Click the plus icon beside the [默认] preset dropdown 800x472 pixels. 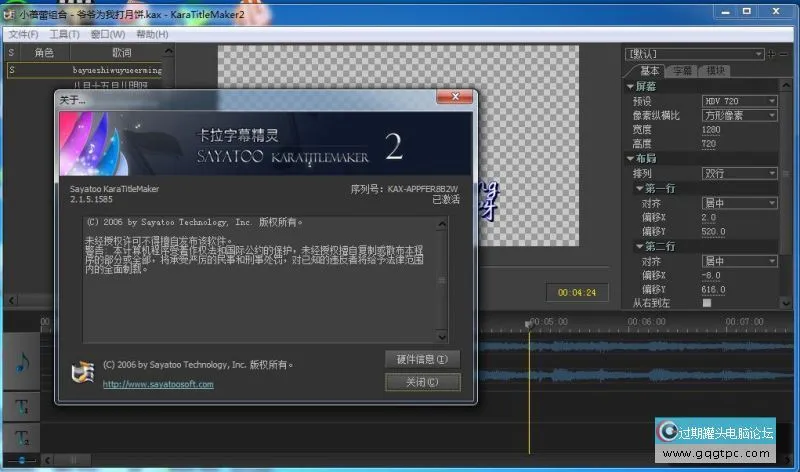(x=771, y=54)
